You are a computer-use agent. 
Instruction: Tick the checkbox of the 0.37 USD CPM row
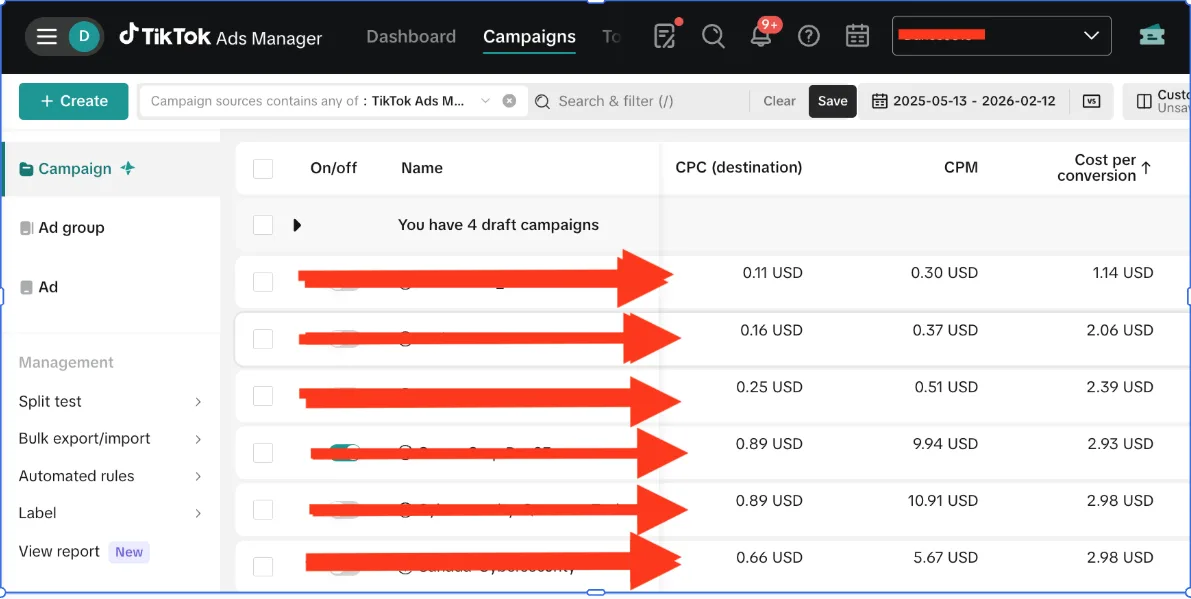click(x=263, y=339)
